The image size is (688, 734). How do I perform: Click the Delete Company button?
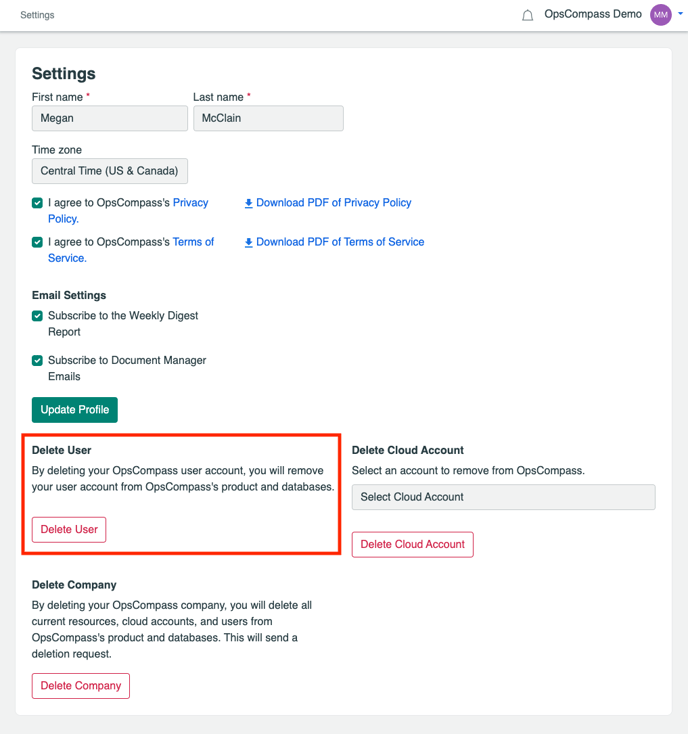tap(81, 686)
